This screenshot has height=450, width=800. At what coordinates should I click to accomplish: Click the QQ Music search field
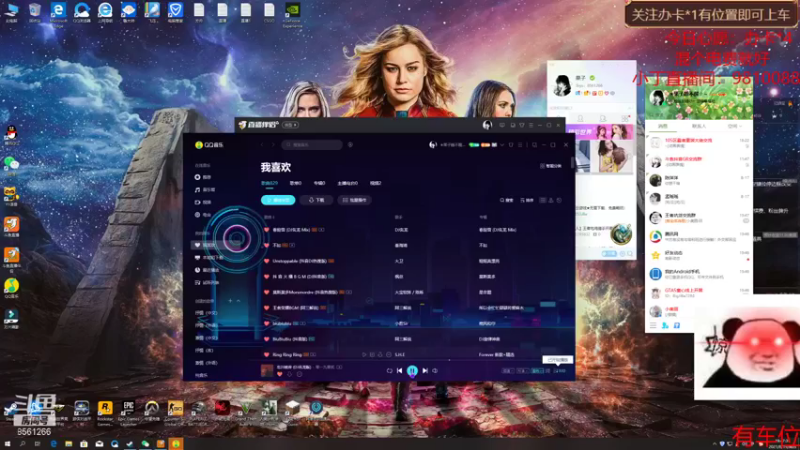pos(312,145)
